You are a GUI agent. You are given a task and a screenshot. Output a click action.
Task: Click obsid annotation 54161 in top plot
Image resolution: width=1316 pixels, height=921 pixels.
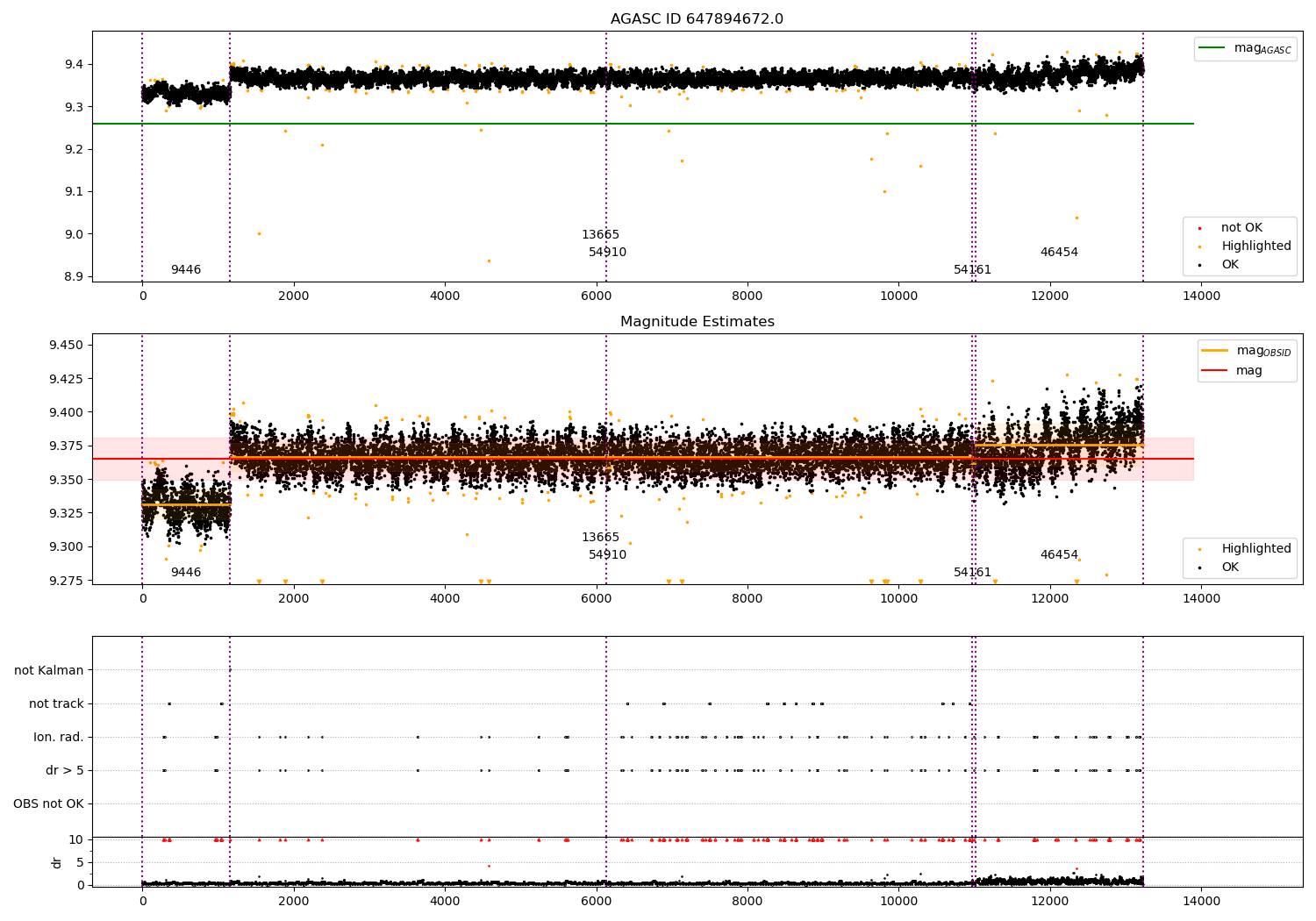pyautogui.click(x=972, y=270)
